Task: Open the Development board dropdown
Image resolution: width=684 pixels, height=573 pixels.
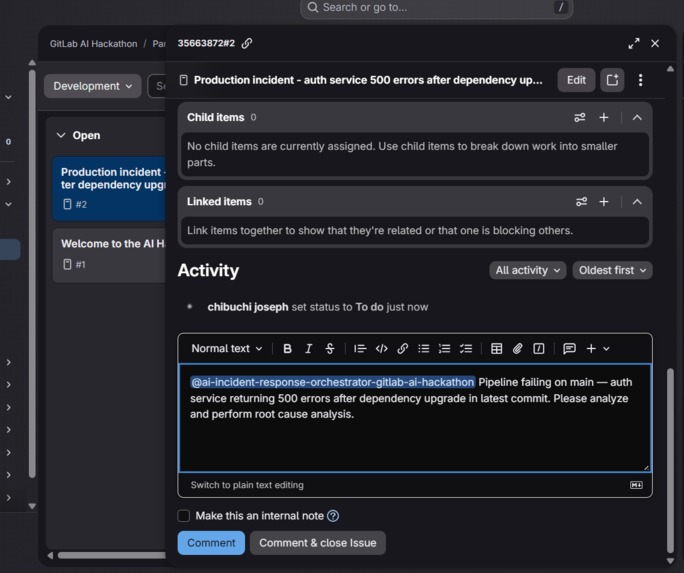Action: [x=92, y=86]
